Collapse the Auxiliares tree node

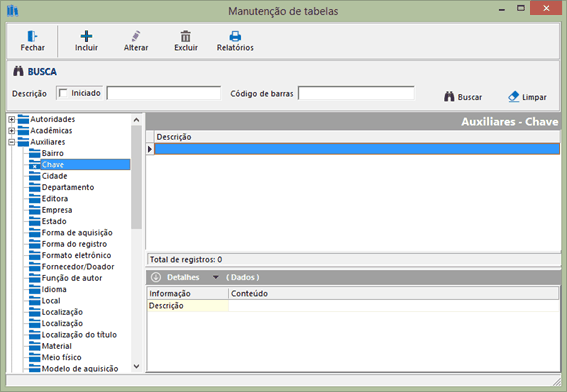coord(12,142)
